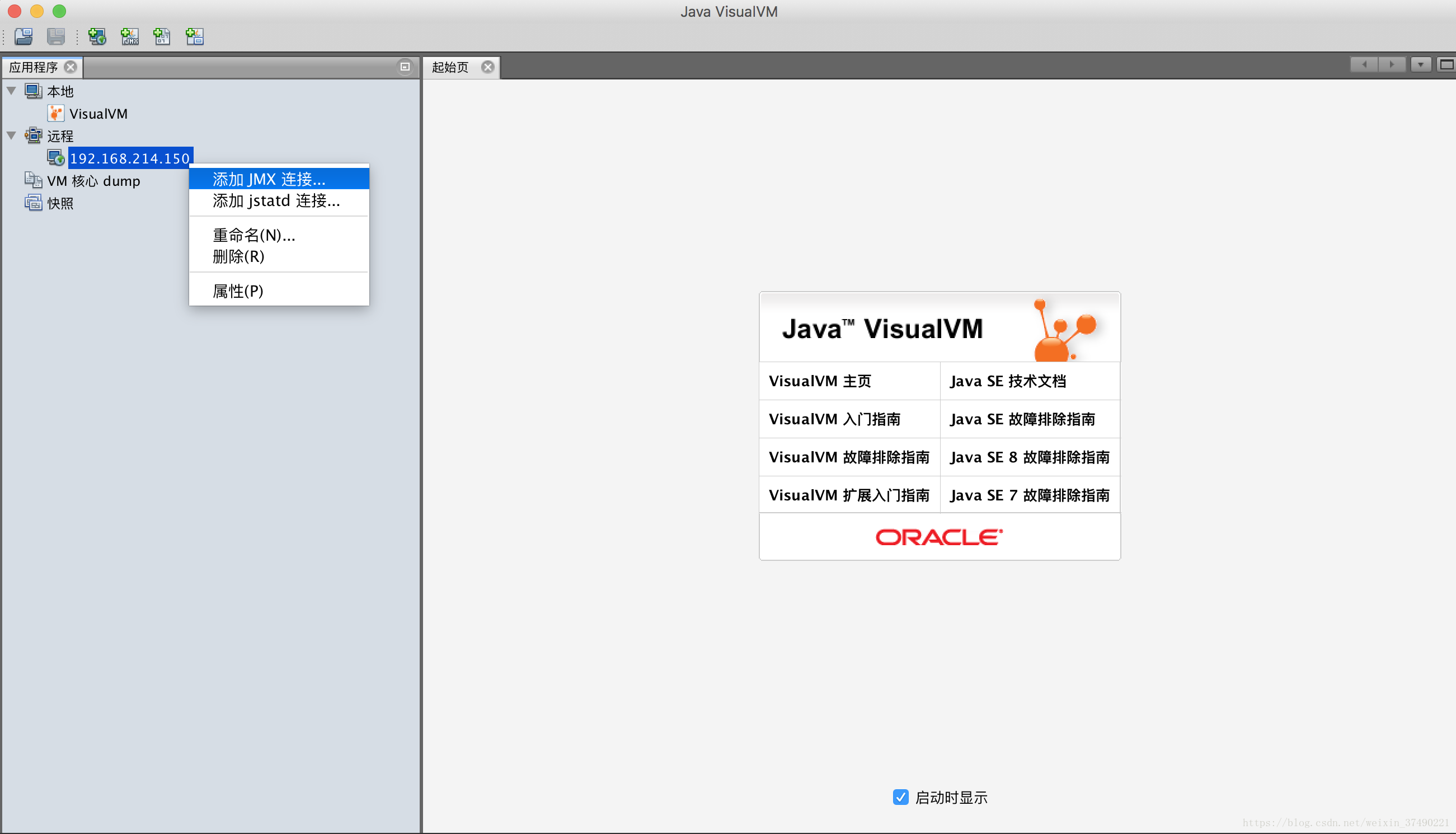Collapse the 本地 tree node
The image size is (1456, 834).
click(x=11, y=91)
